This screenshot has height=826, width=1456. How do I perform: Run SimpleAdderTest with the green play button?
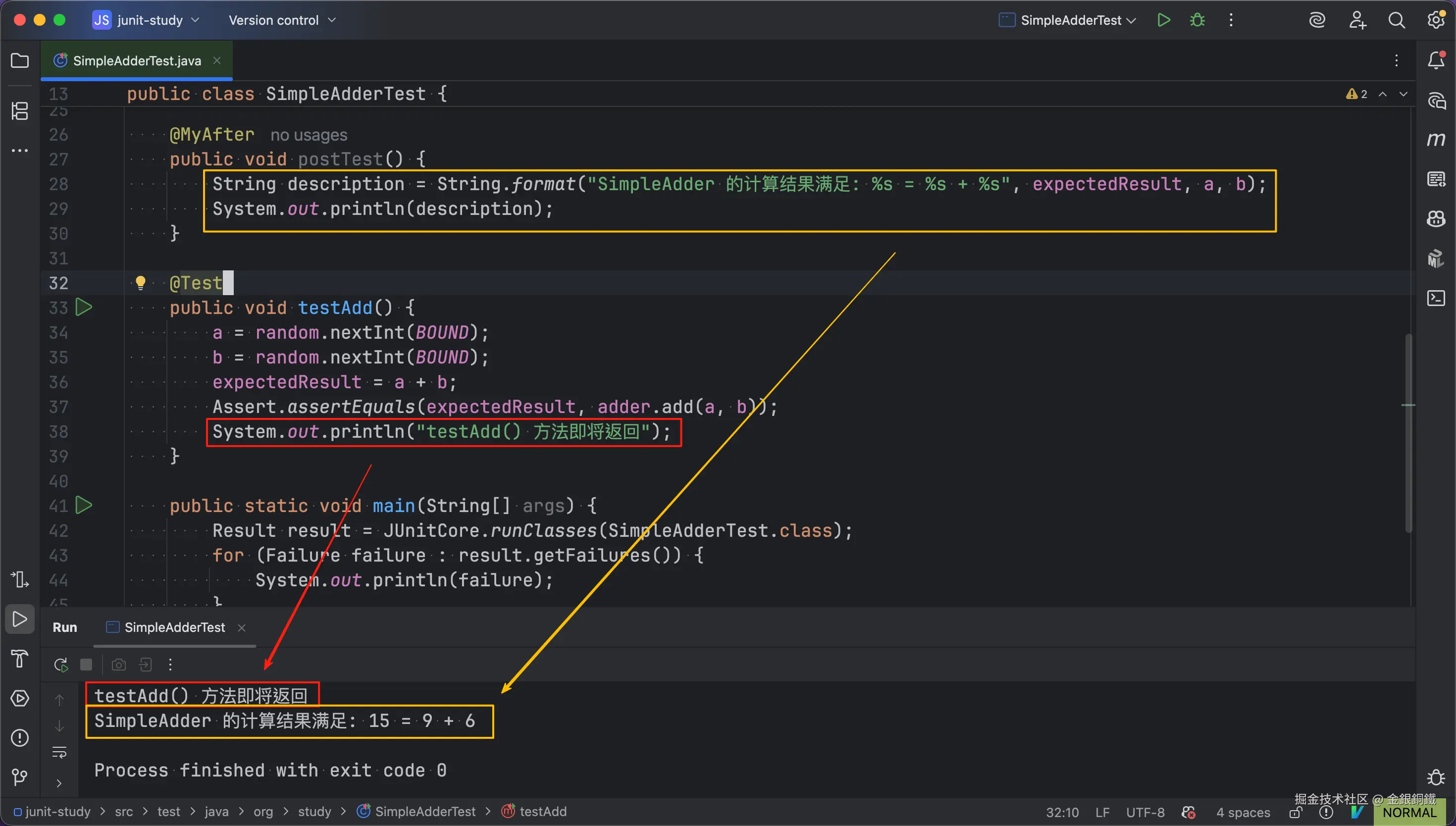pyautogui.click(x=1163, y=20)
